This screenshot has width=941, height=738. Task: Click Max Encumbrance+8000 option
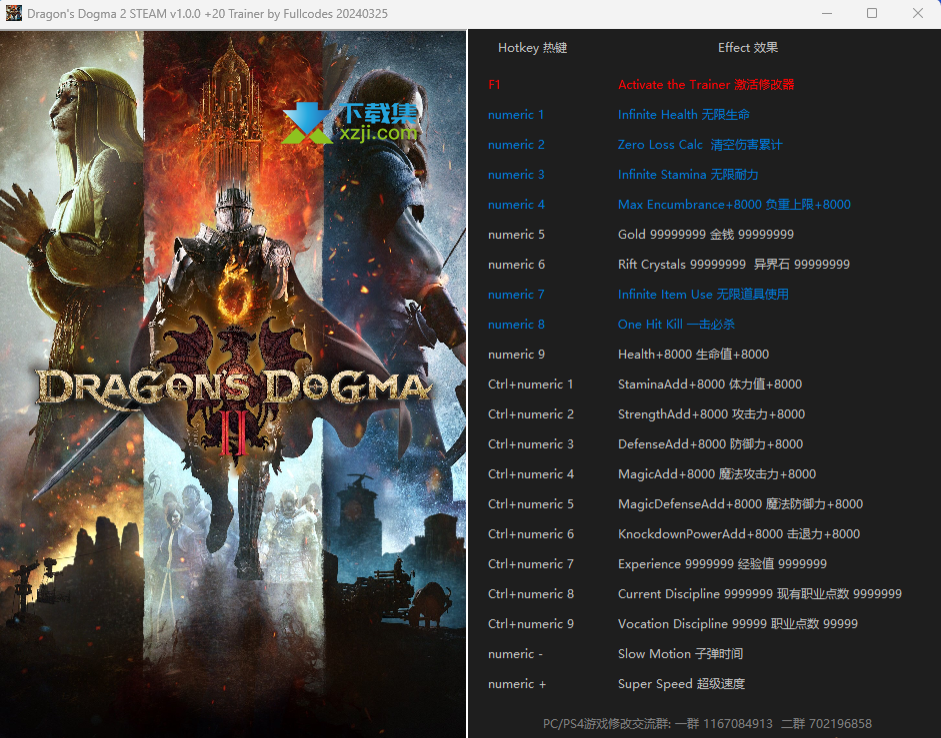click(734, 205)
